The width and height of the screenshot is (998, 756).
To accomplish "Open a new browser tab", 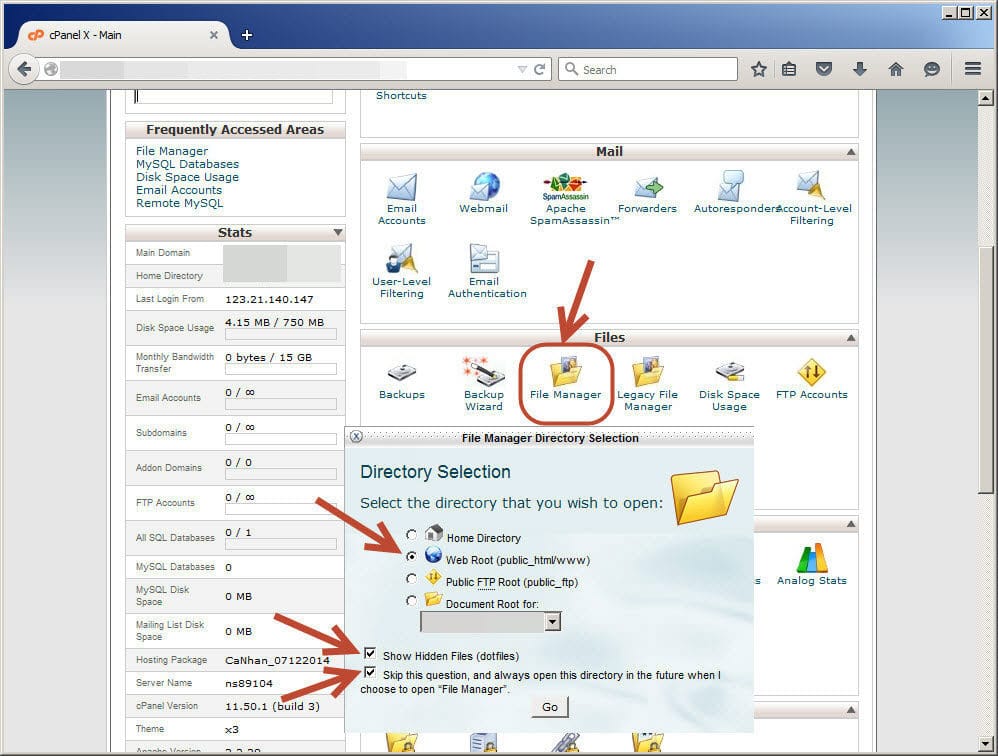I will coord(246,35).
